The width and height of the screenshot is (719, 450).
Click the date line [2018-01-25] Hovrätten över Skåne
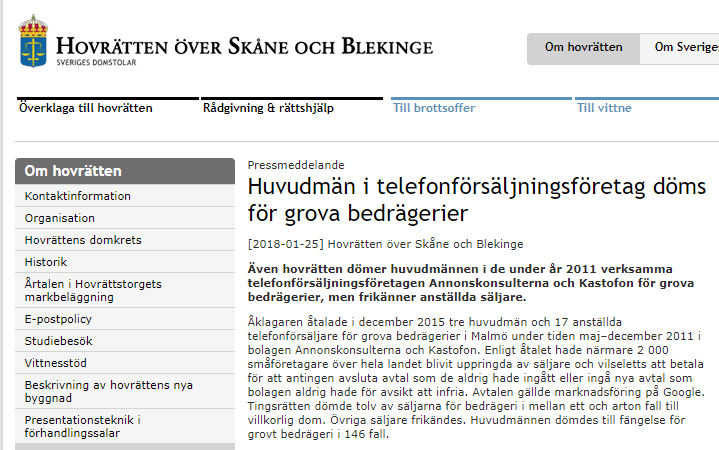click(385, 244)
